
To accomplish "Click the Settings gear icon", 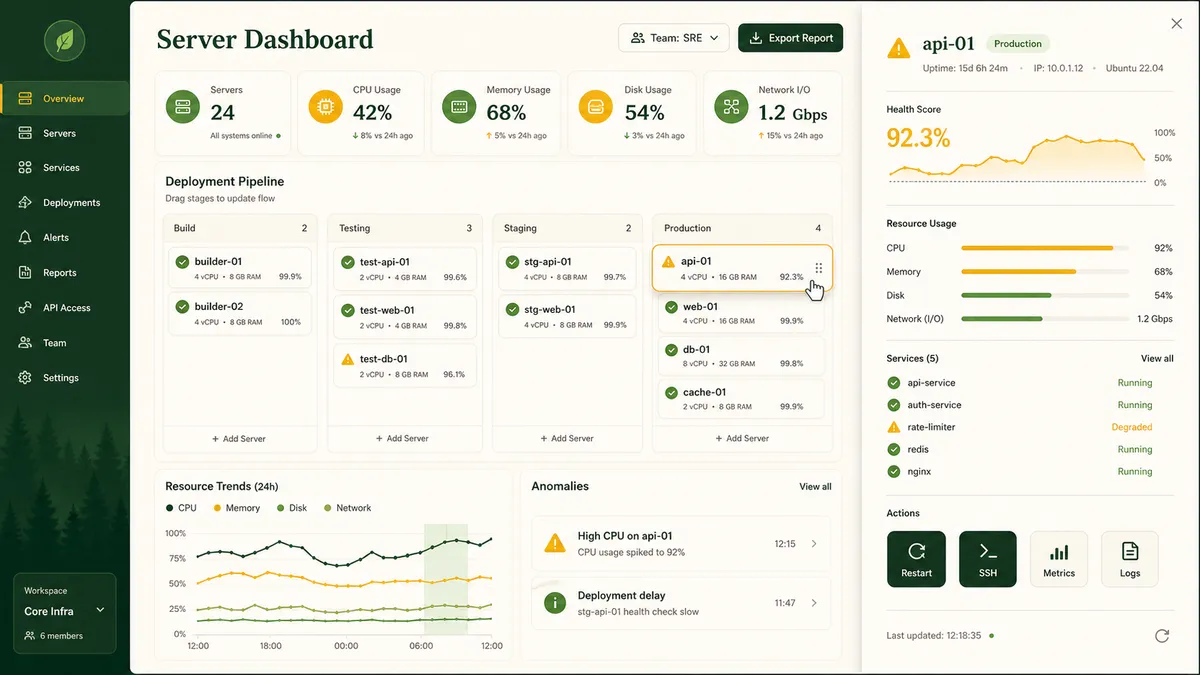I will tap(25, 378).
